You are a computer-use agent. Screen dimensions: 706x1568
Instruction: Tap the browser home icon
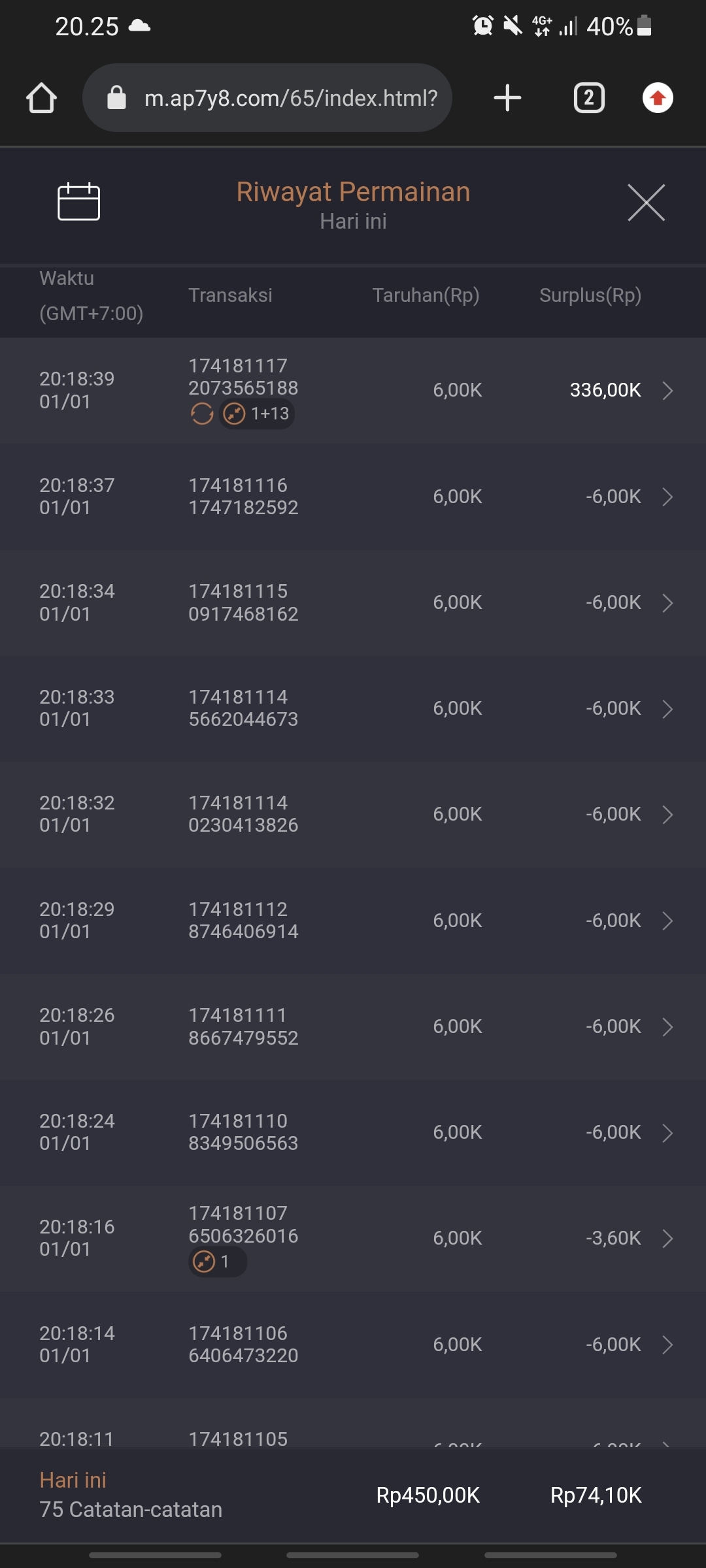click(x=41, y=99)
